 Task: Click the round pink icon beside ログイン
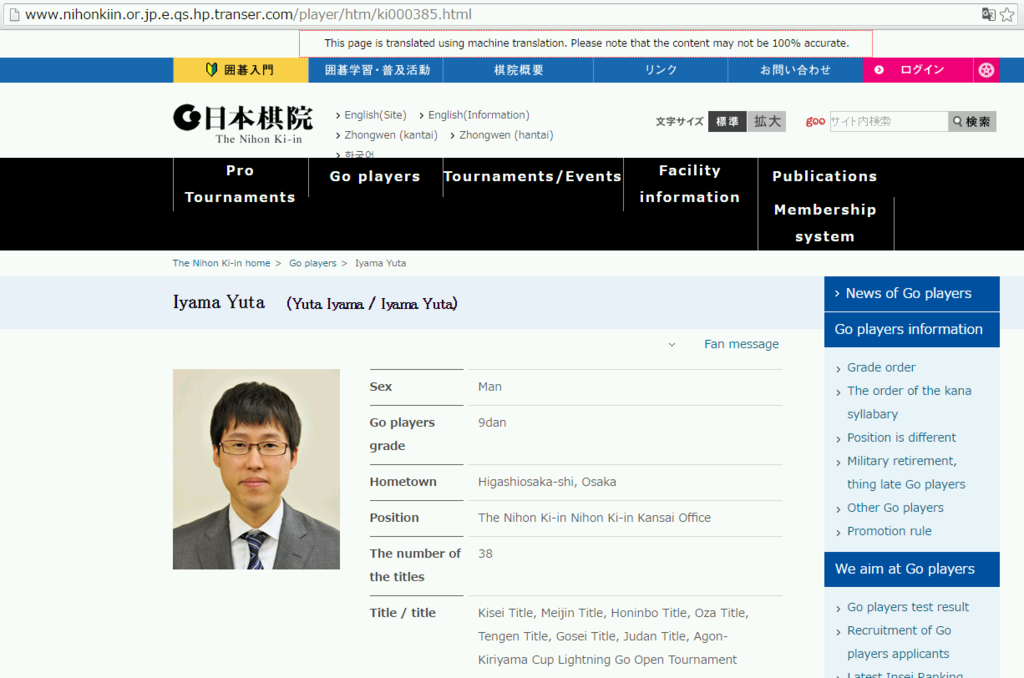986,70
